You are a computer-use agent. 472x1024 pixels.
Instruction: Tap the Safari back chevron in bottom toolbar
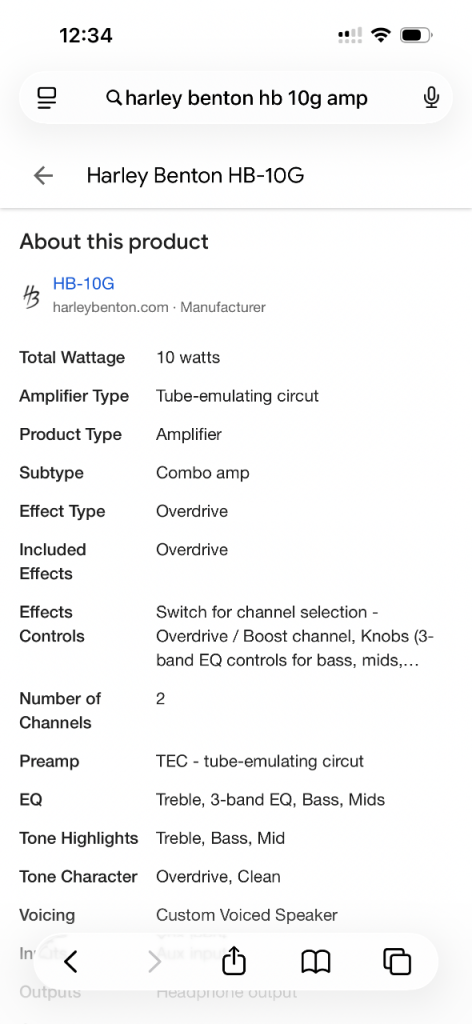[71, 962]
